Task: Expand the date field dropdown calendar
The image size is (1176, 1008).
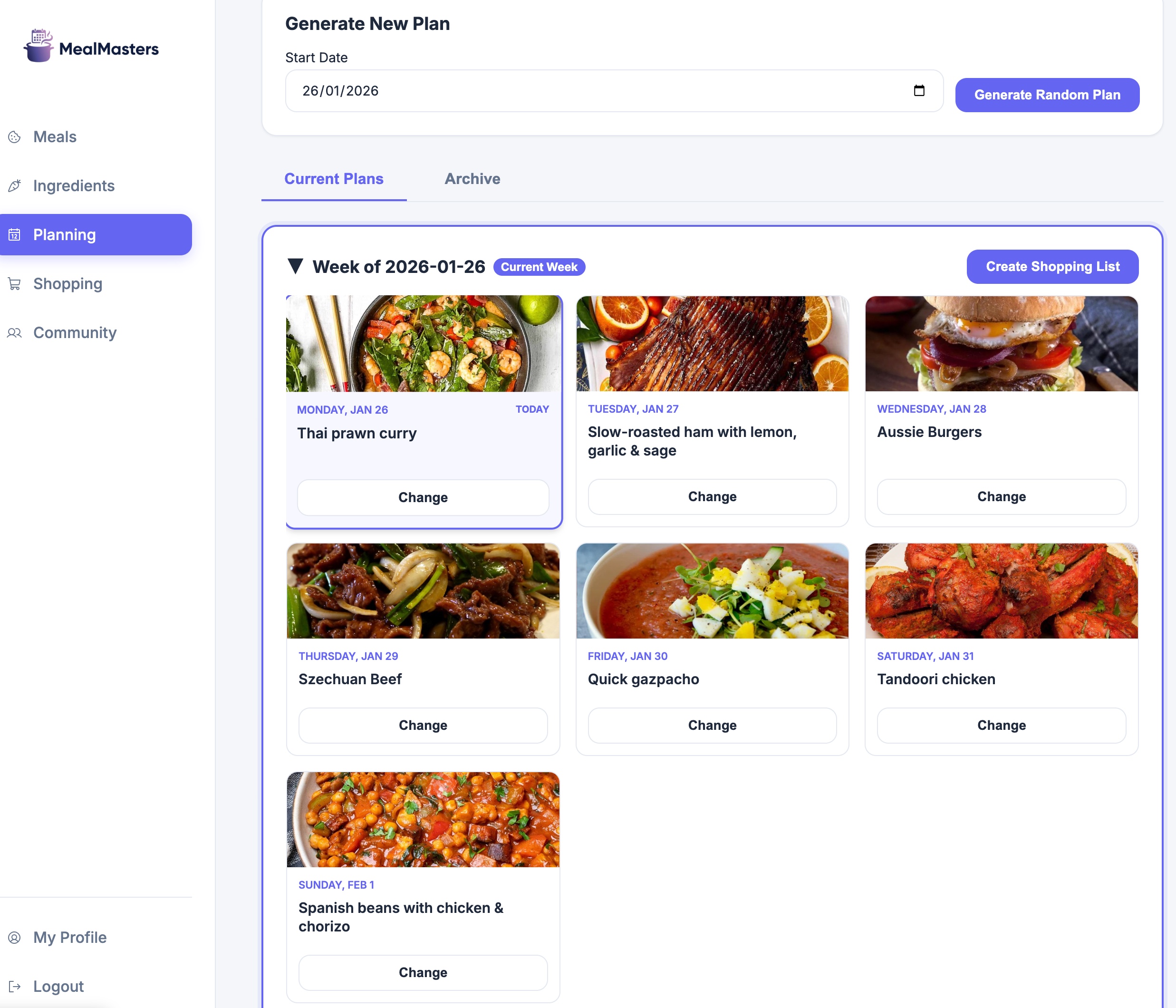Action: (918, 90)
